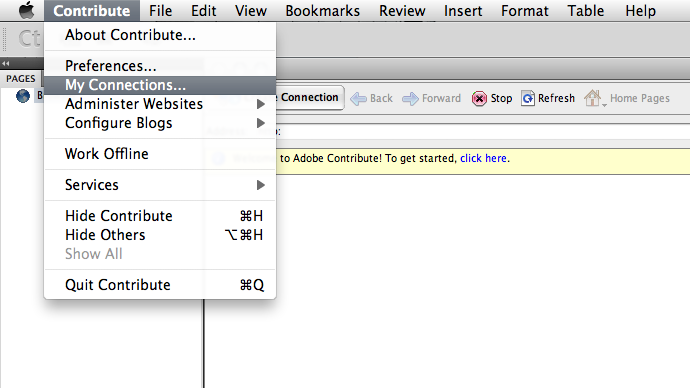Choose Quit Contribute
The image size is (690, 388).
(160, 285)
